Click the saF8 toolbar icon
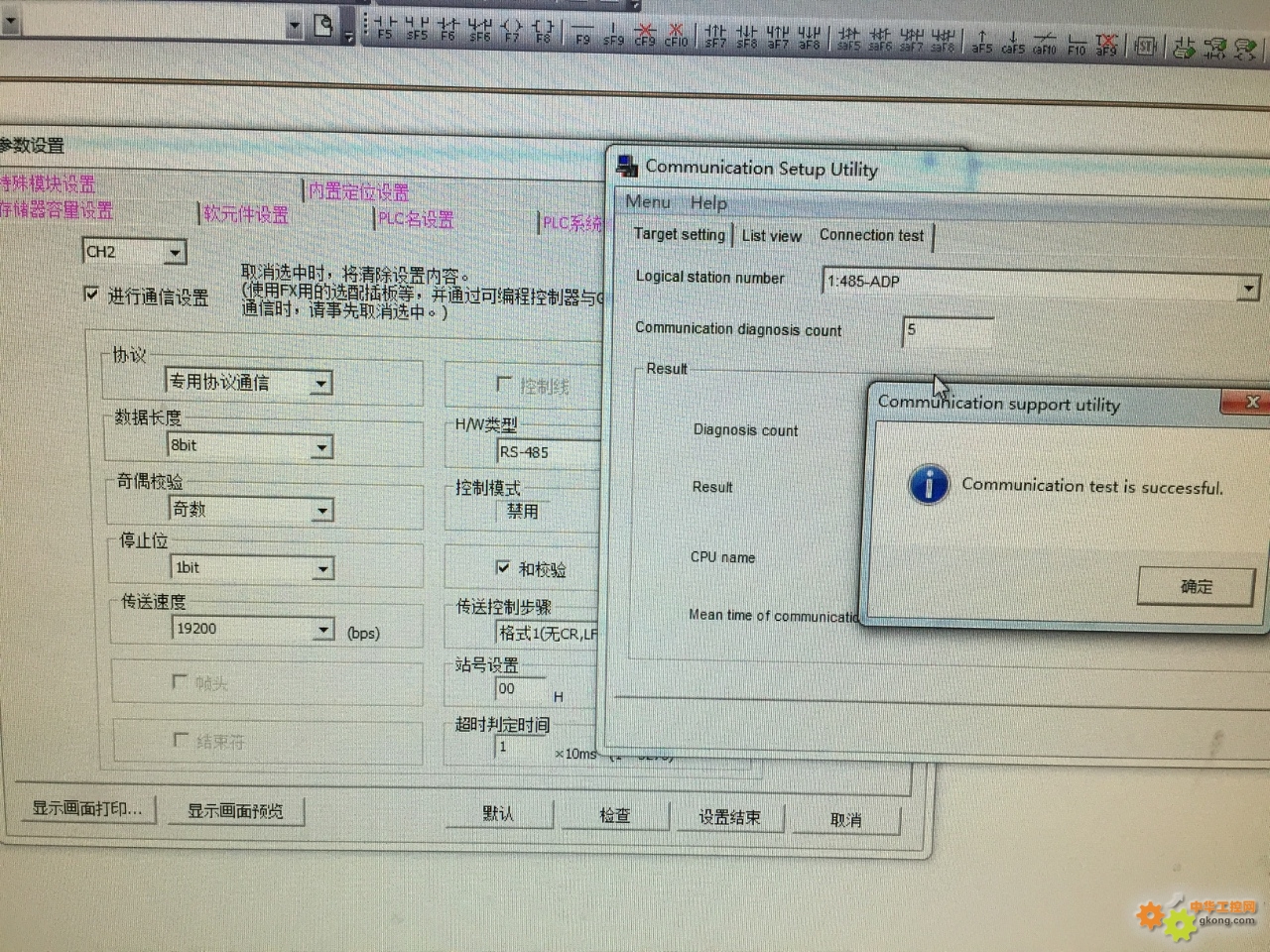Viewport: 1270px width, 952px height. click(944, 41)
